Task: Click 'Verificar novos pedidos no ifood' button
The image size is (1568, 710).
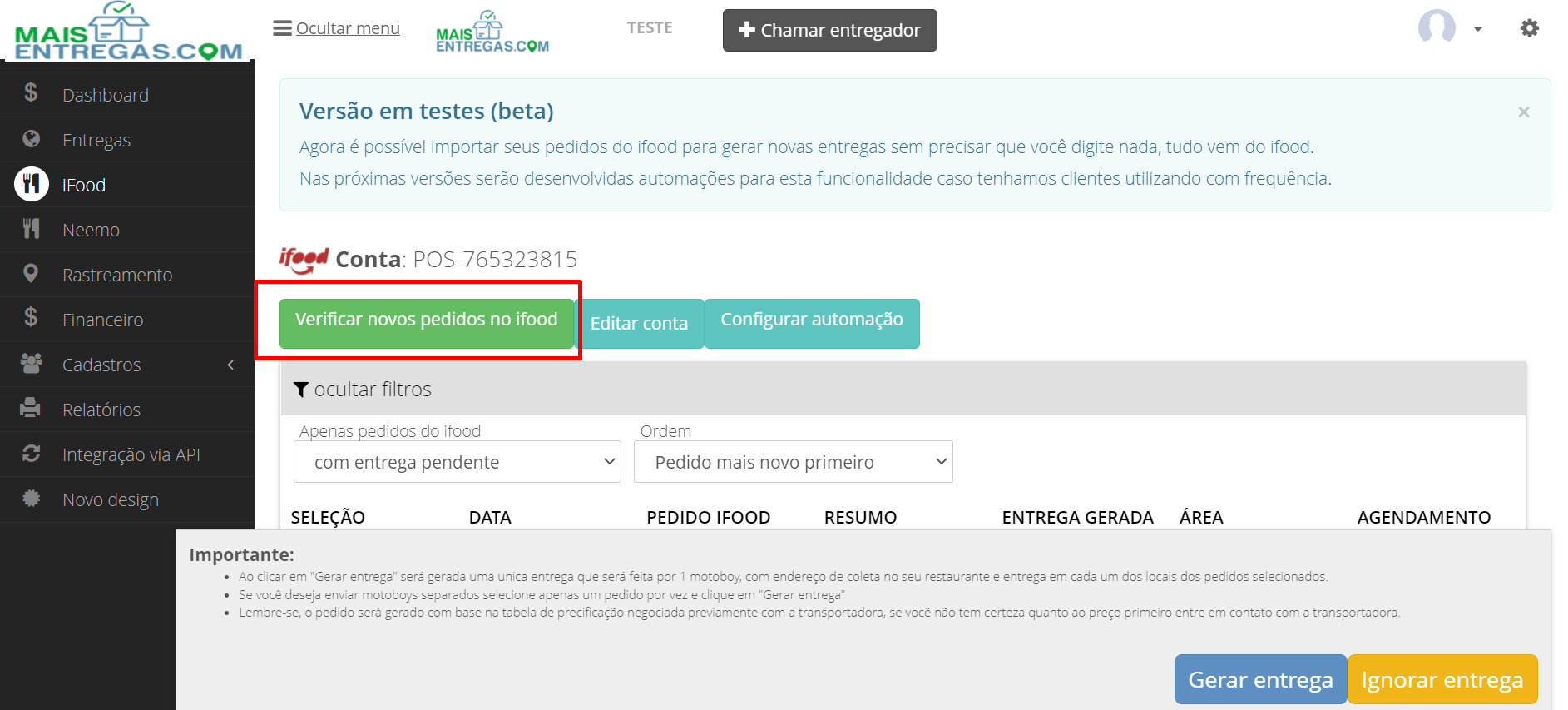Action: coord(426,323)
